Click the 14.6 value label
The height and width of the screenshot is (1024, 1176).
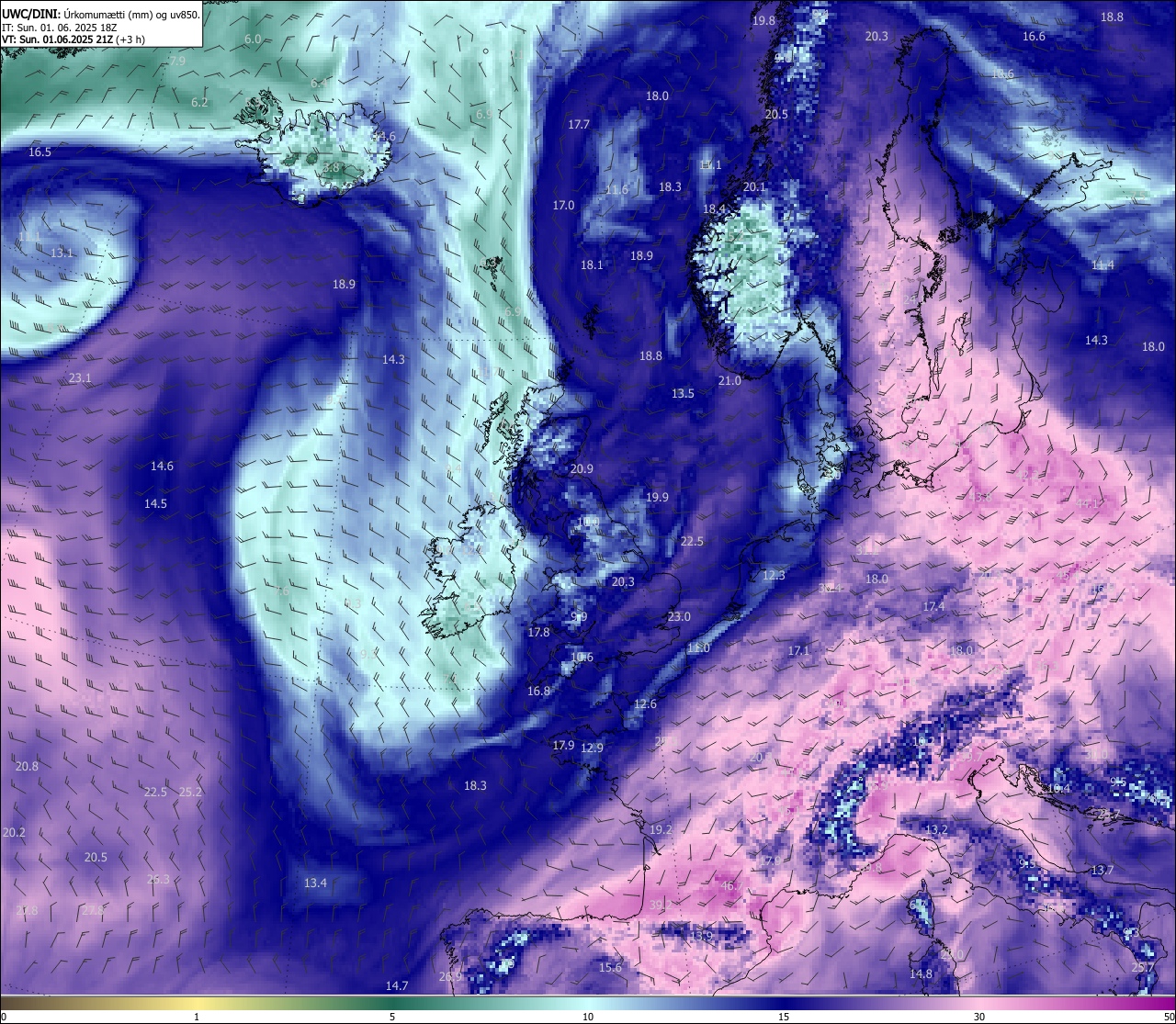click(x=162, y=467)
